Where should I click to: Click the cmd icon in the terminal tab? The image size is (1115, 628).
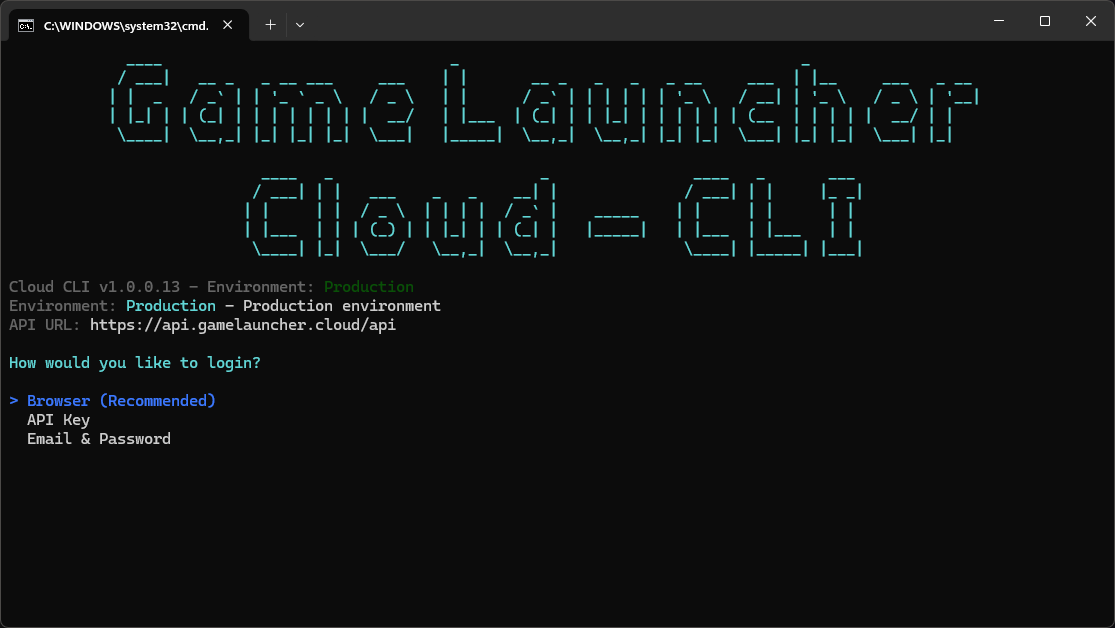point(26,25)
